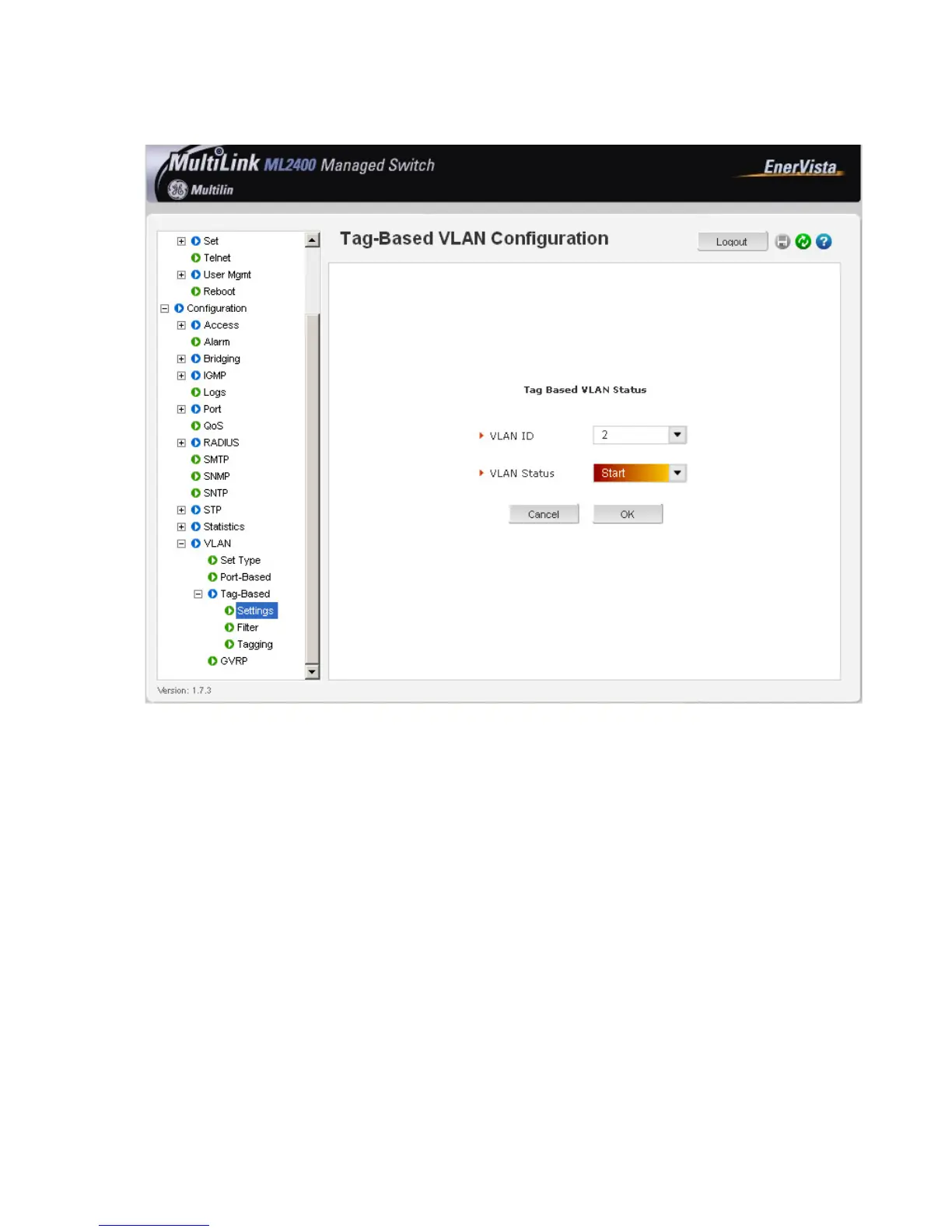
Task: Click the VLAN blue node icon
Action: click(196, 544)
